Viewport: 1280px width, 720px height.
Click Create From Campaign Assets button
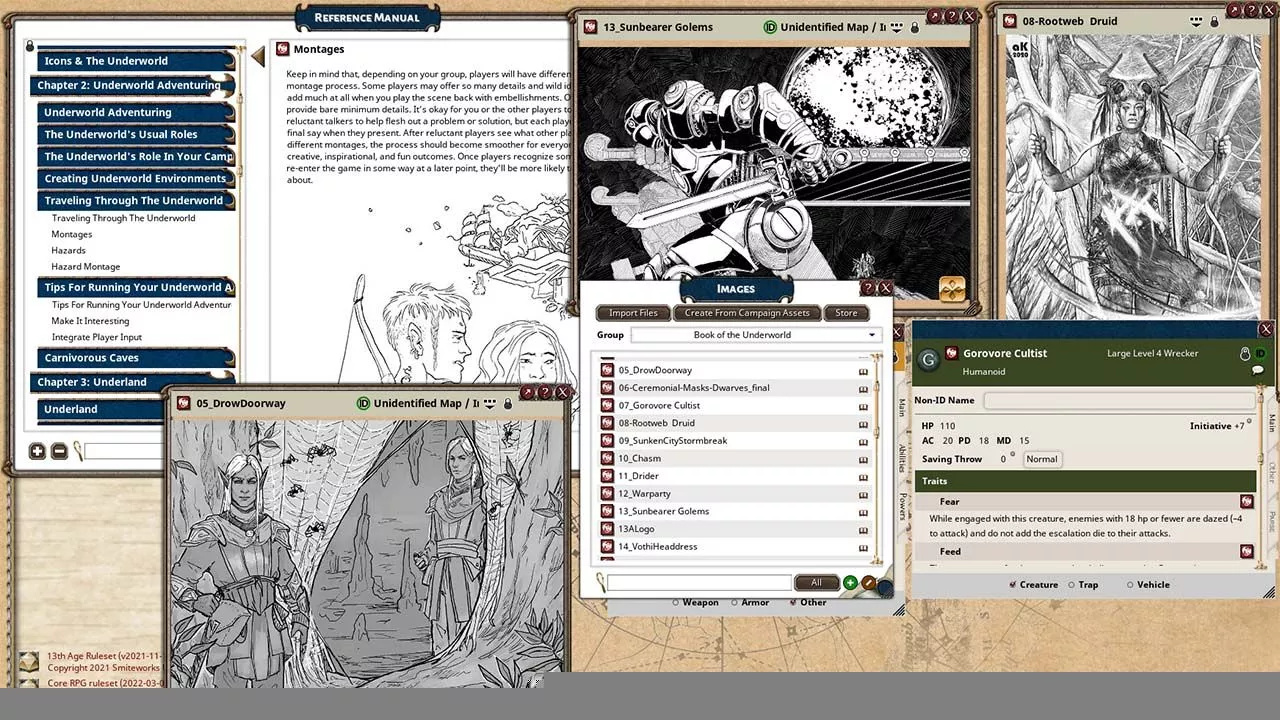747,313
